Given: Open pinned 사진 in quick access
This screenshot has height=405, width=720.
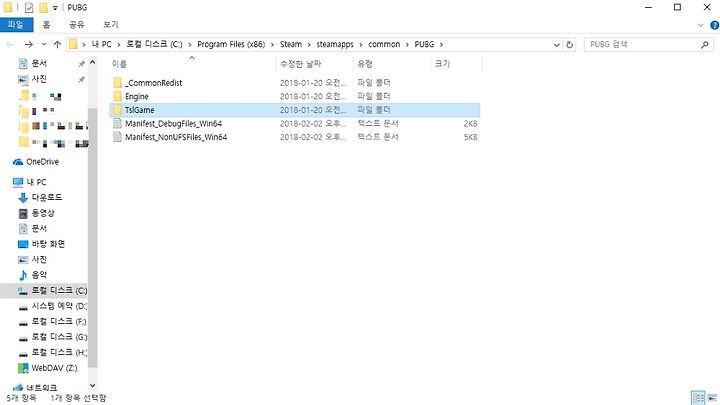Looking at the screenshot, I should pyautogui.click(x=39, y=79).
